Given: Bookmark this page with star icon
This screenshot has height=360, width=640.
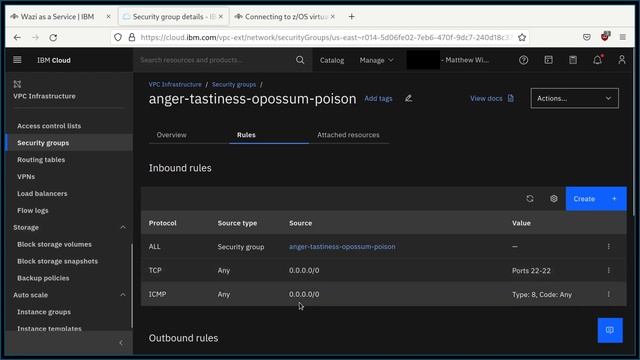Looking at the screenshot, I should click(522, 38).
